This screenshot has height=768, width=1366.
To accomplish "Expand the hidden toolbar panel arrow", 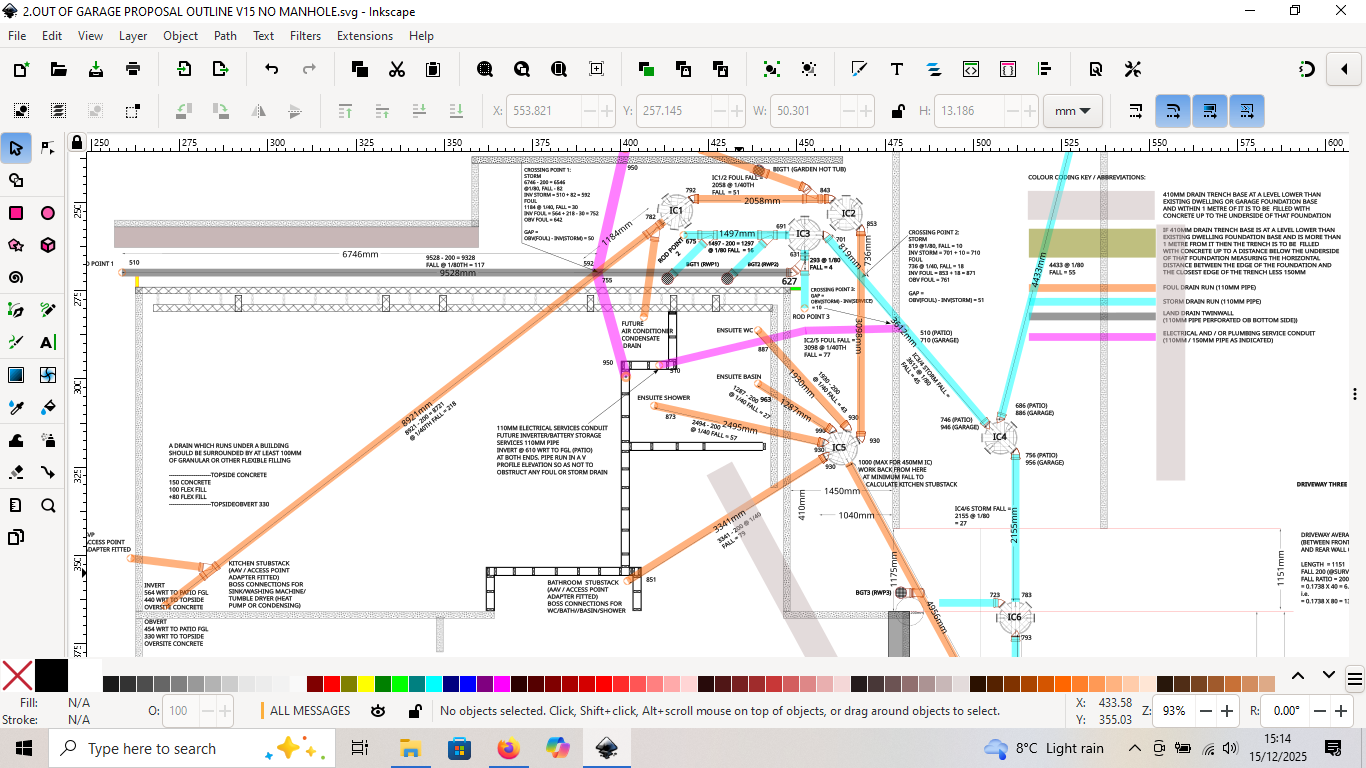I will [1343, 69].
